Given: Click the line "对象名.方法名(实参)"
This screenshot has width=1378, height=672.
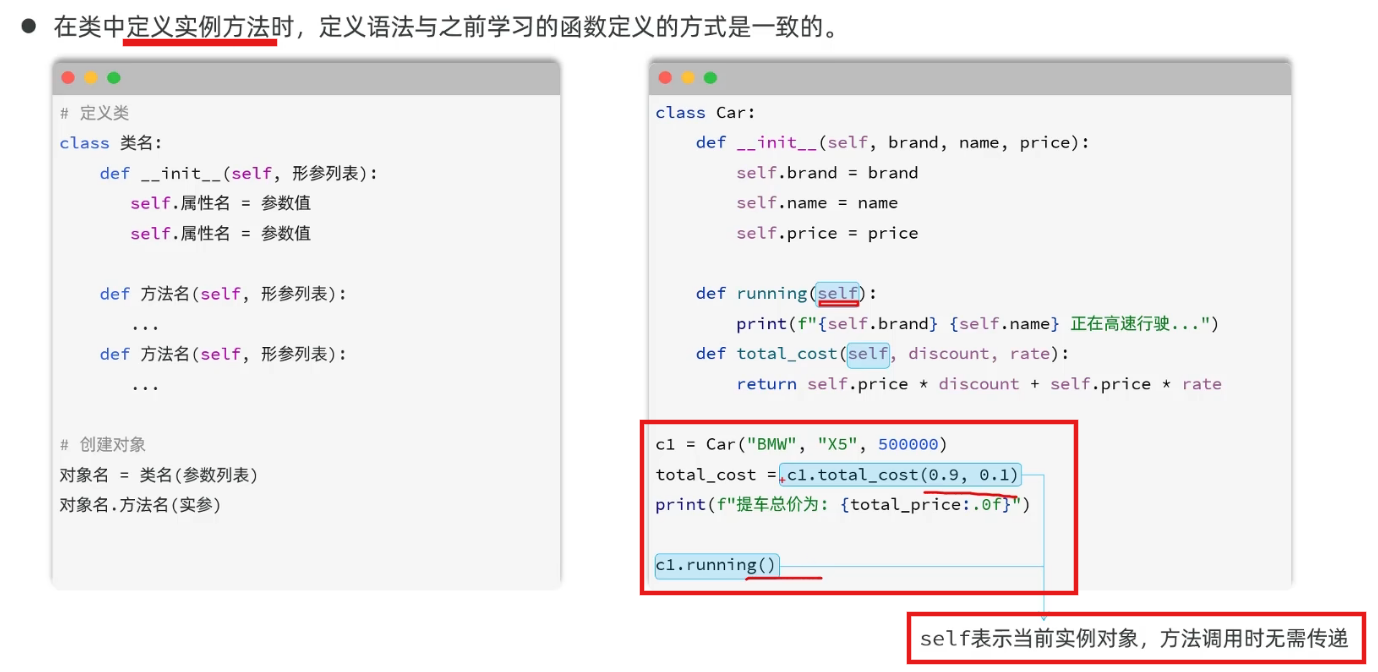Looking at the screenshot, I should (x=140, y=504).
